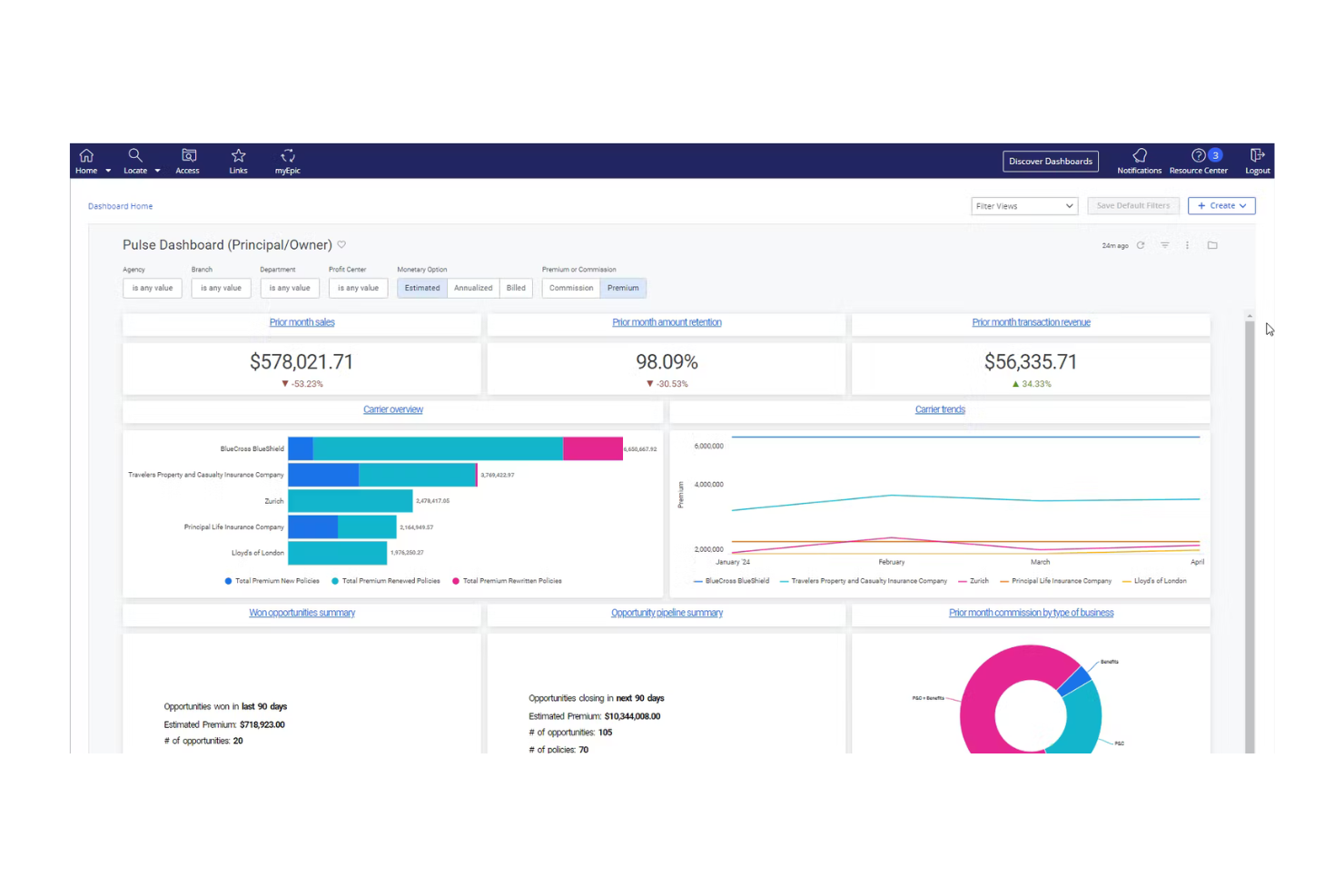
Task: Open the Create dropdown button
Action: click(1221, 206)
